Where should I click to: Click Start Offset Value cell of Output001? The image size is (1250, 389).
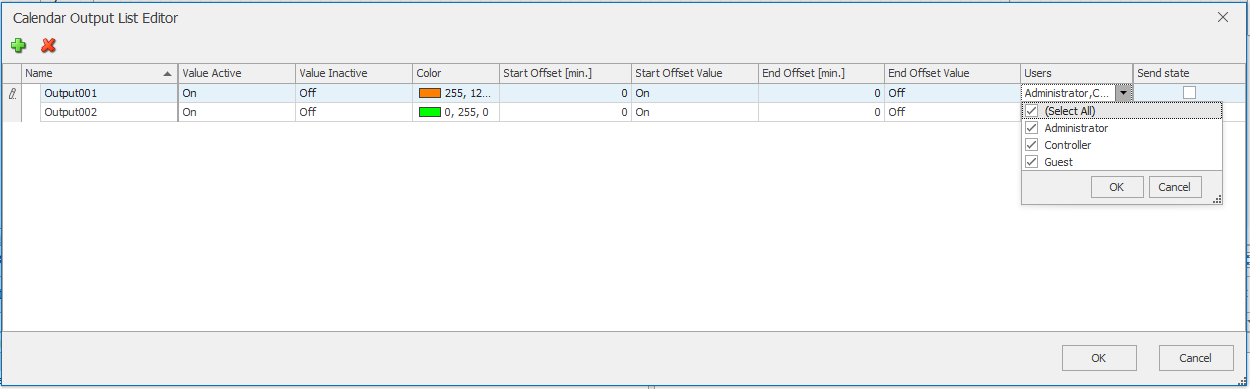point(695,93)
